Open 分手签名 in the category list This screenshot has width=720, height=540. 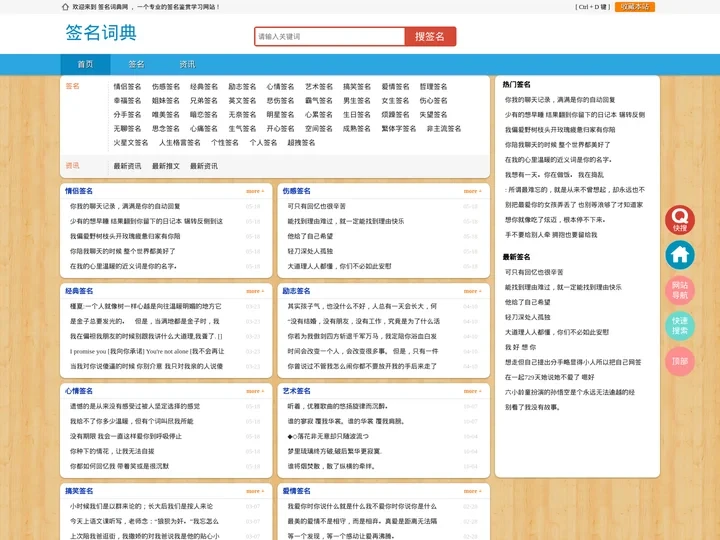point(127,114)
